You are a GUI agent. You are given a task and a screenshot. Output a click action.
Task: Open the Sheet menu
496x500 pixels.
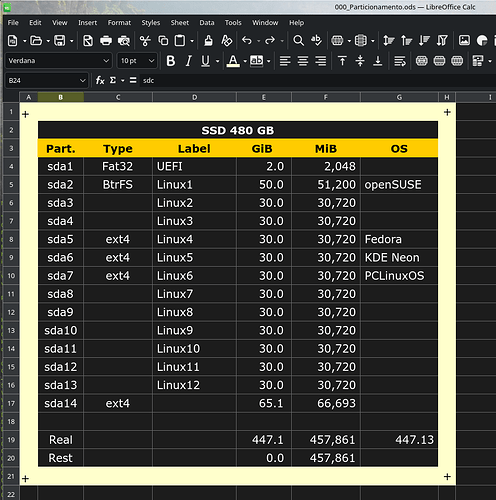point(180,23)
